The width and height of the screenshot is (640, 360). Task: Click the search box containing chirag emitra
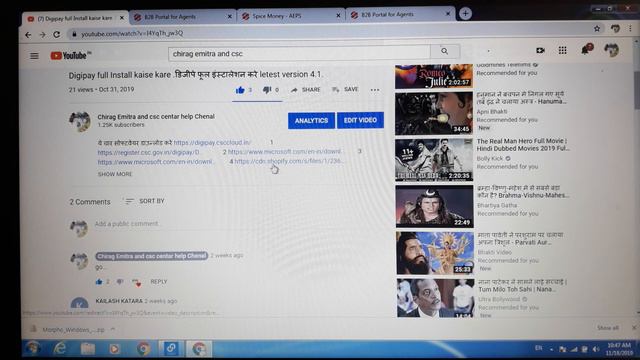point(300,53)
